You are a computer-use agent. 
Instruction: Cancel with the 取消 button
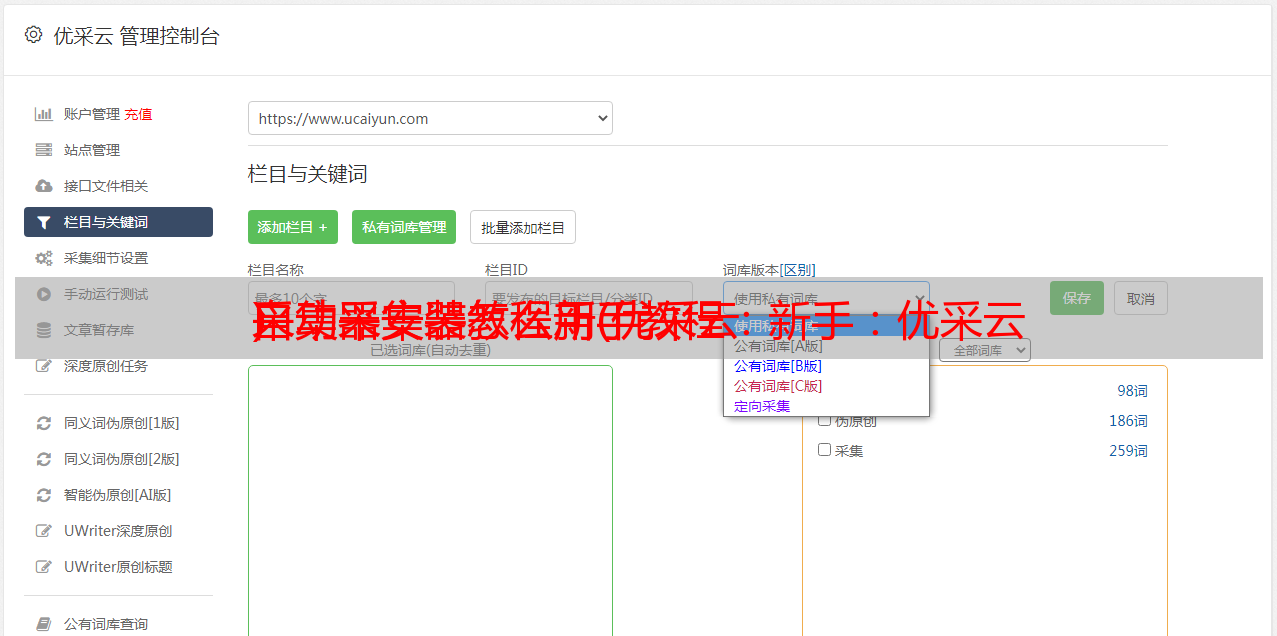pos(1141,298)
